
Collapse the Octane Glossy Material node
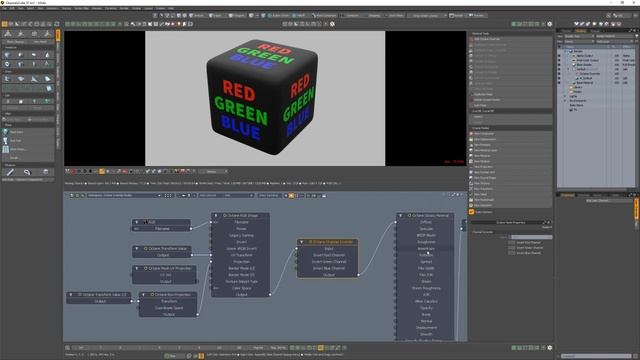(x=400, y=216)
